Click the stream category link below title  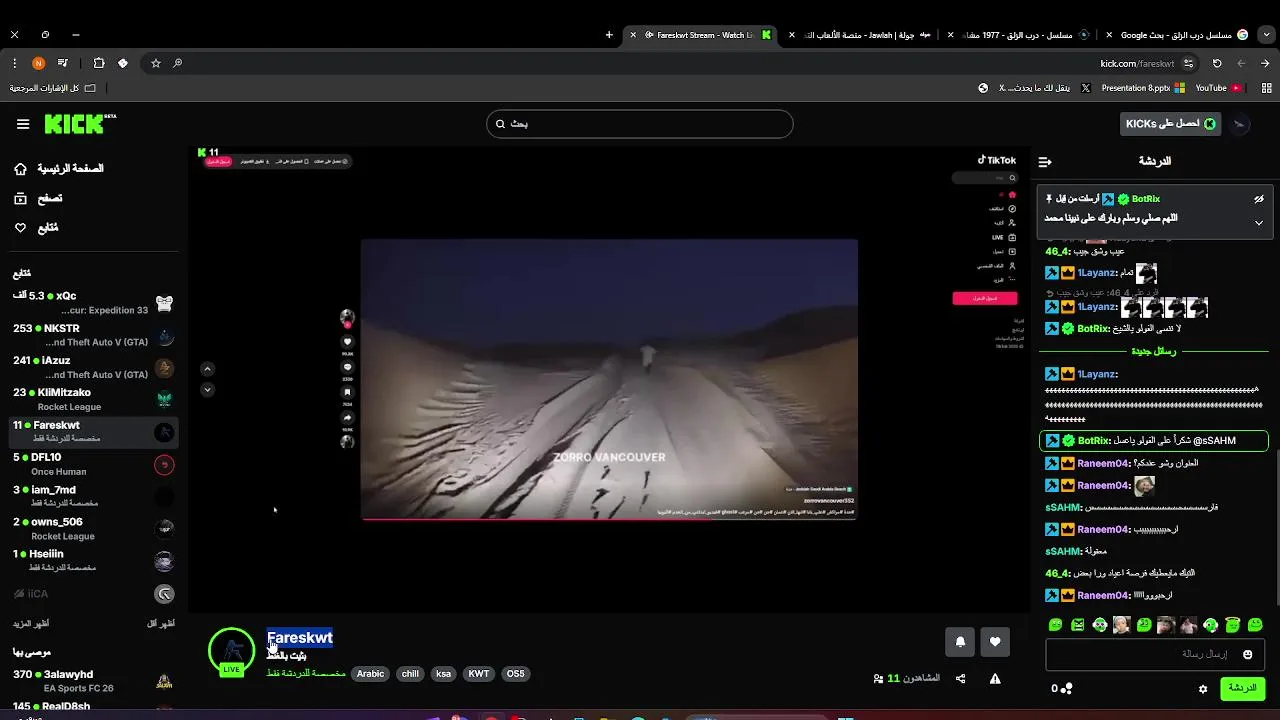pyautogui.click(x=306, y=674)
